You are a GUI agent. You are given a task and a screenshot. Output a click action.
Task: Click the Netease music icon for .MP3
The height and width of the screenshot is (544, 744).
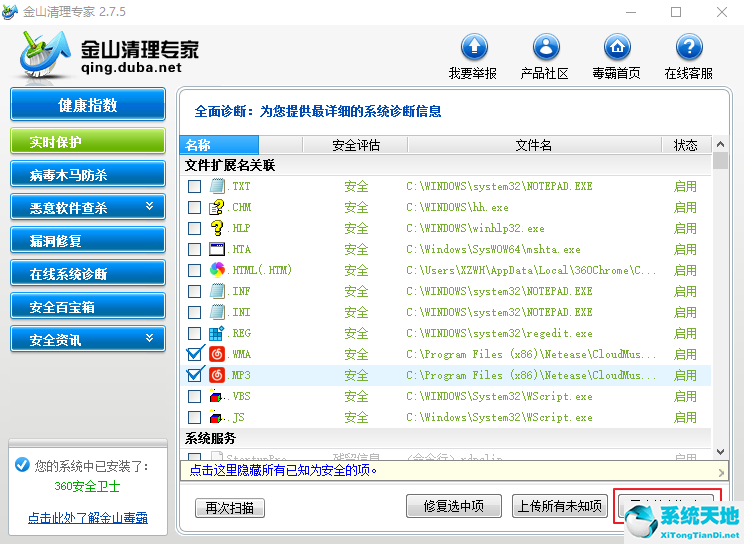(217, 375)
